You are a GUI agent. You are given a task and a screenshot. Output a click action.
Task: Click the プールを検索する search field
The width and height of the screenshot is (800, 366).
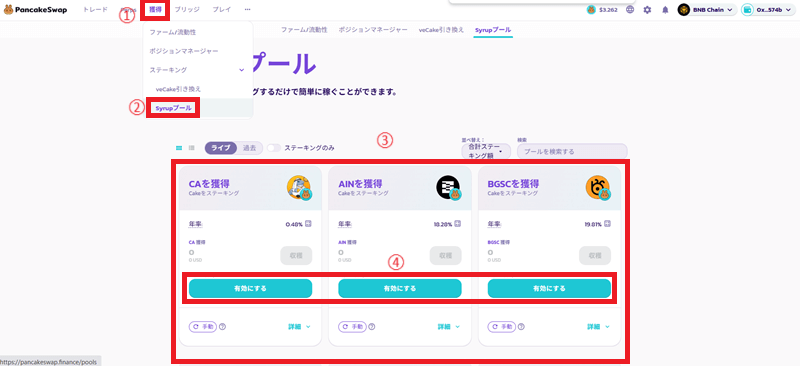[572, 152]
